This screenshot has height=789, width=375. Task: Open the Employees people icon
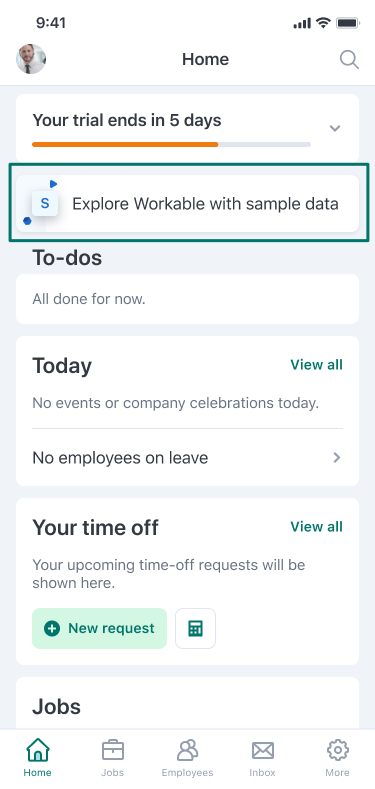pyautogui.click(x=187, y=750)
